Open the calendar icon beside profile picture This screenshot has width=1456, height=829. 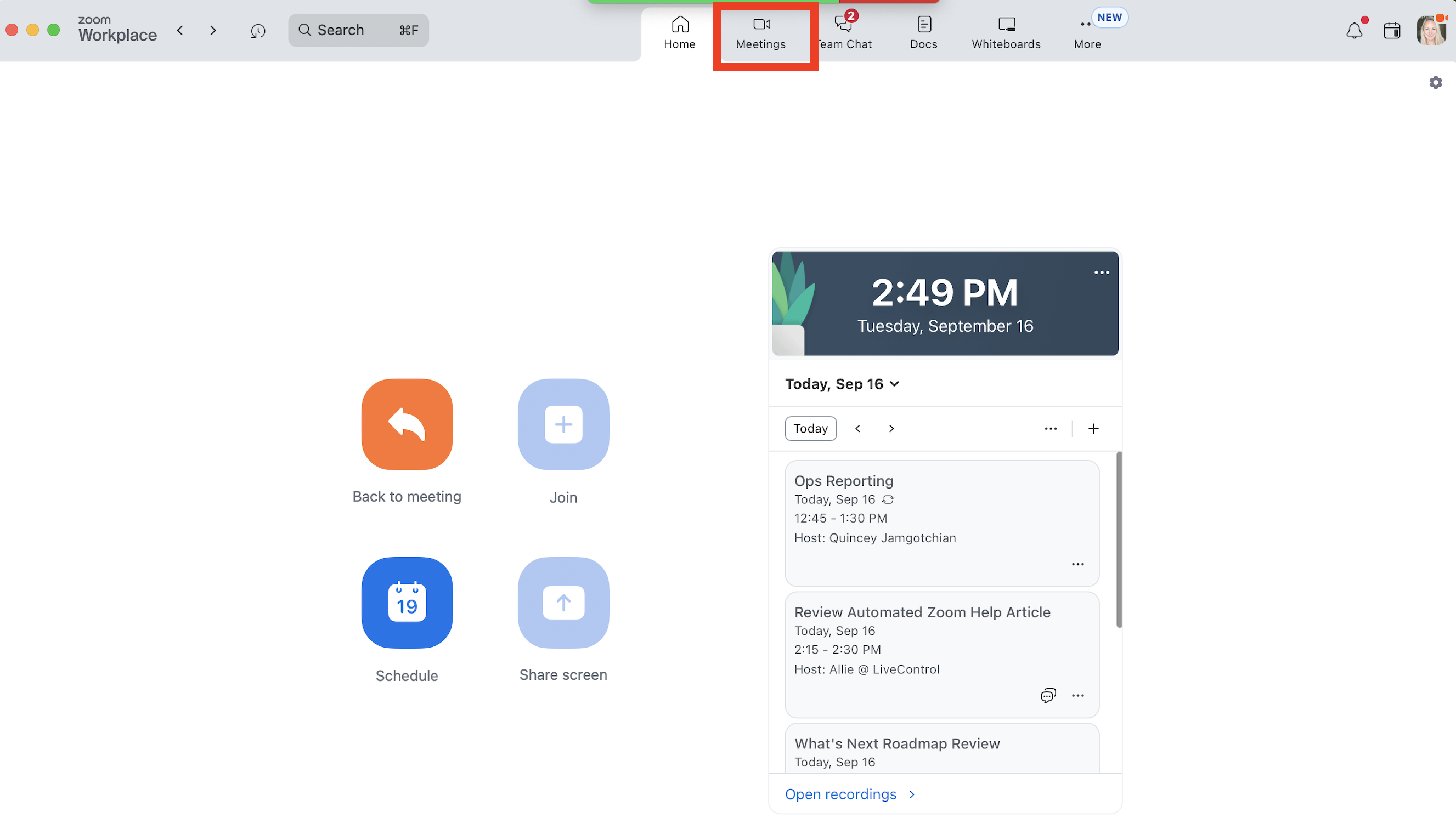[x=1392, y=31]
